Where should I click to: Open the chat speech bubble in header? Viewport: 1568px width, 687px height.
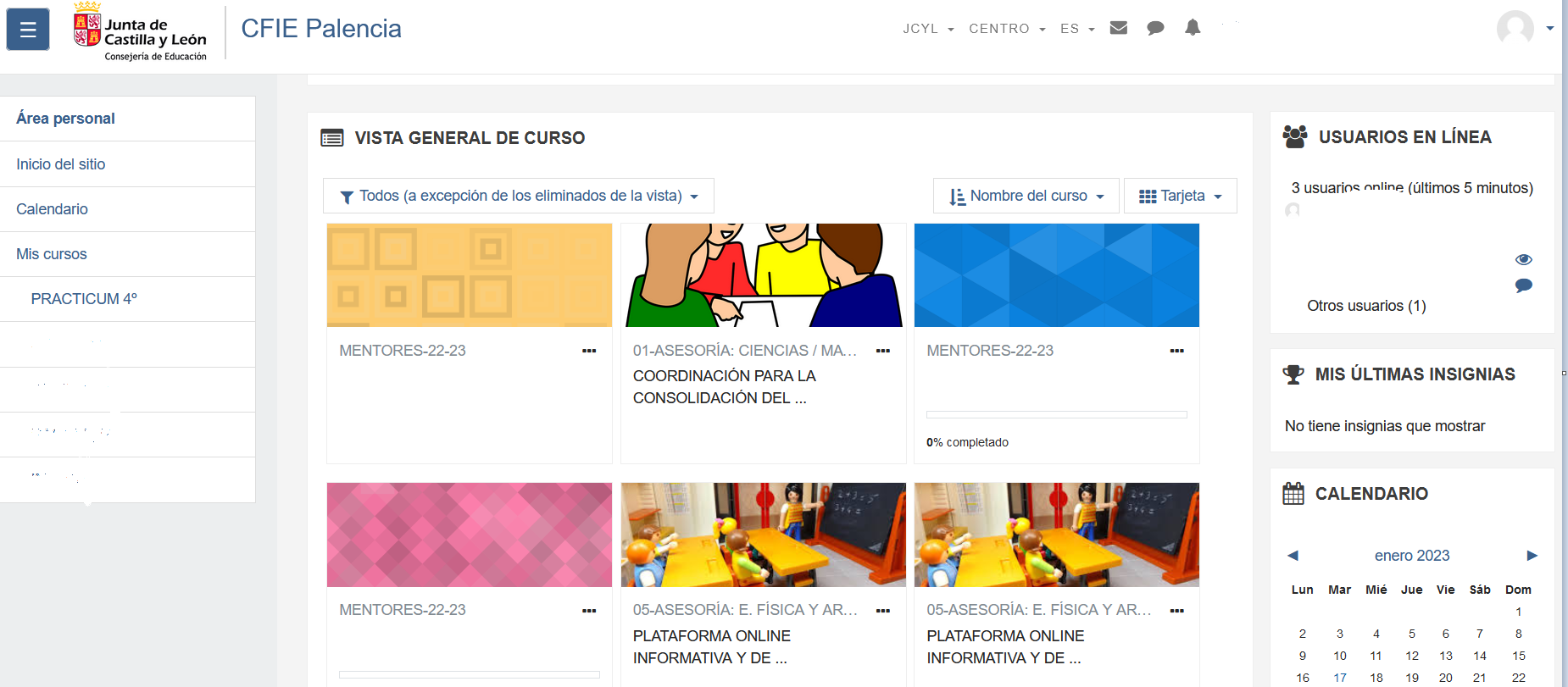pos(1155,28)
